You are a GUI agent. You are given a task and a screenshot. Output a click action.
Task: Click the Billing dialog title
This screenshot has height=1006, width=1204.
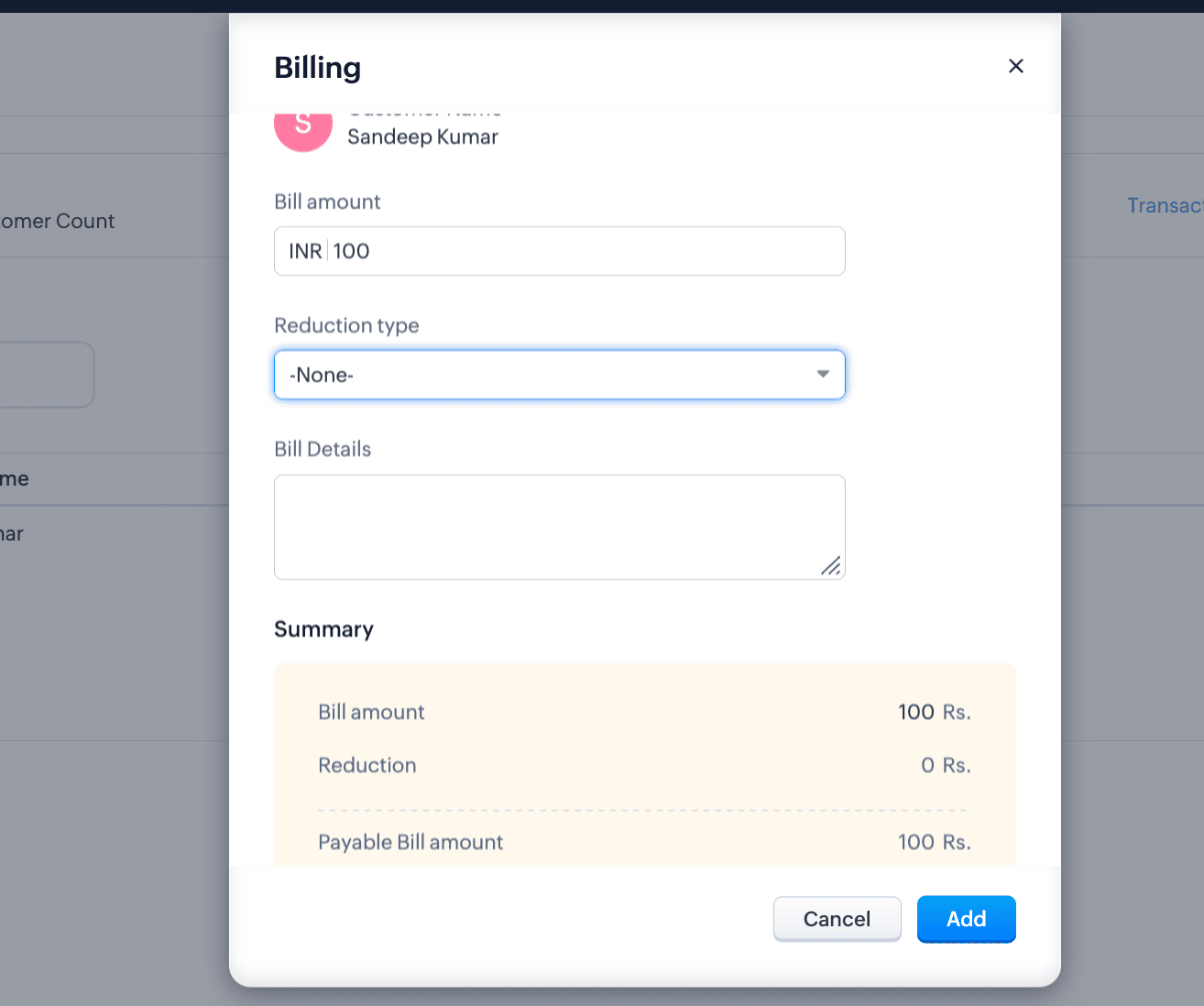coord(318,68)
